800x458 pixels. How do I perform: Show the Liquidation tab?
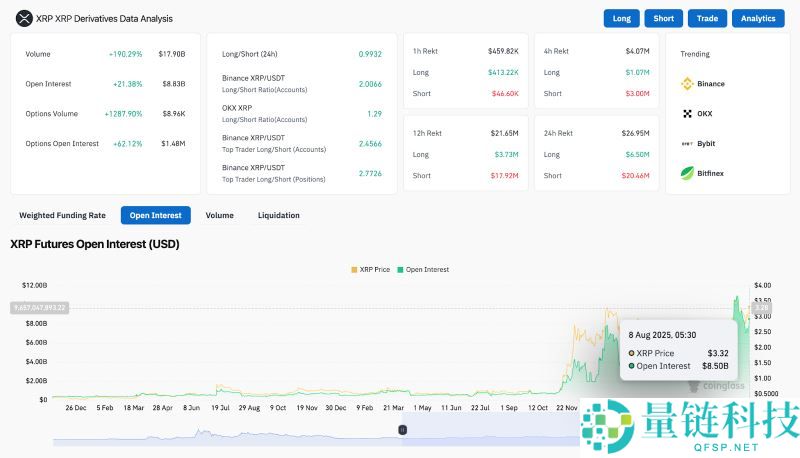point(278,215)
